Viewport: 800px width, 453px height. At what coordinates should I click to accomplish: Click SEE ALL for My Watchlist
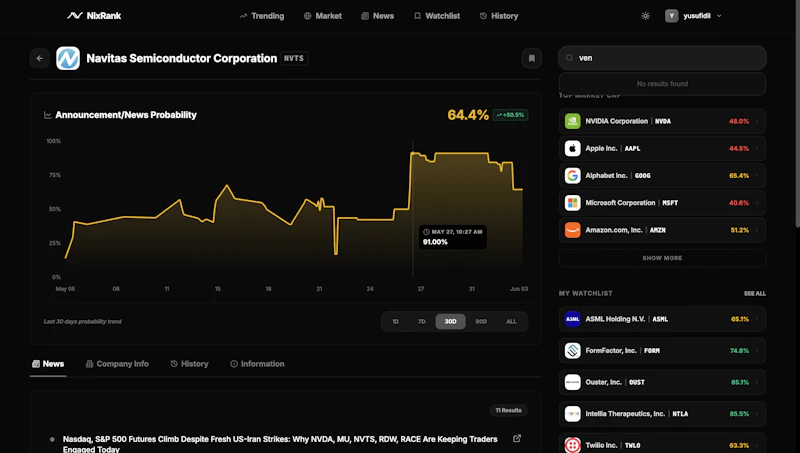click(x=755, y=294)
